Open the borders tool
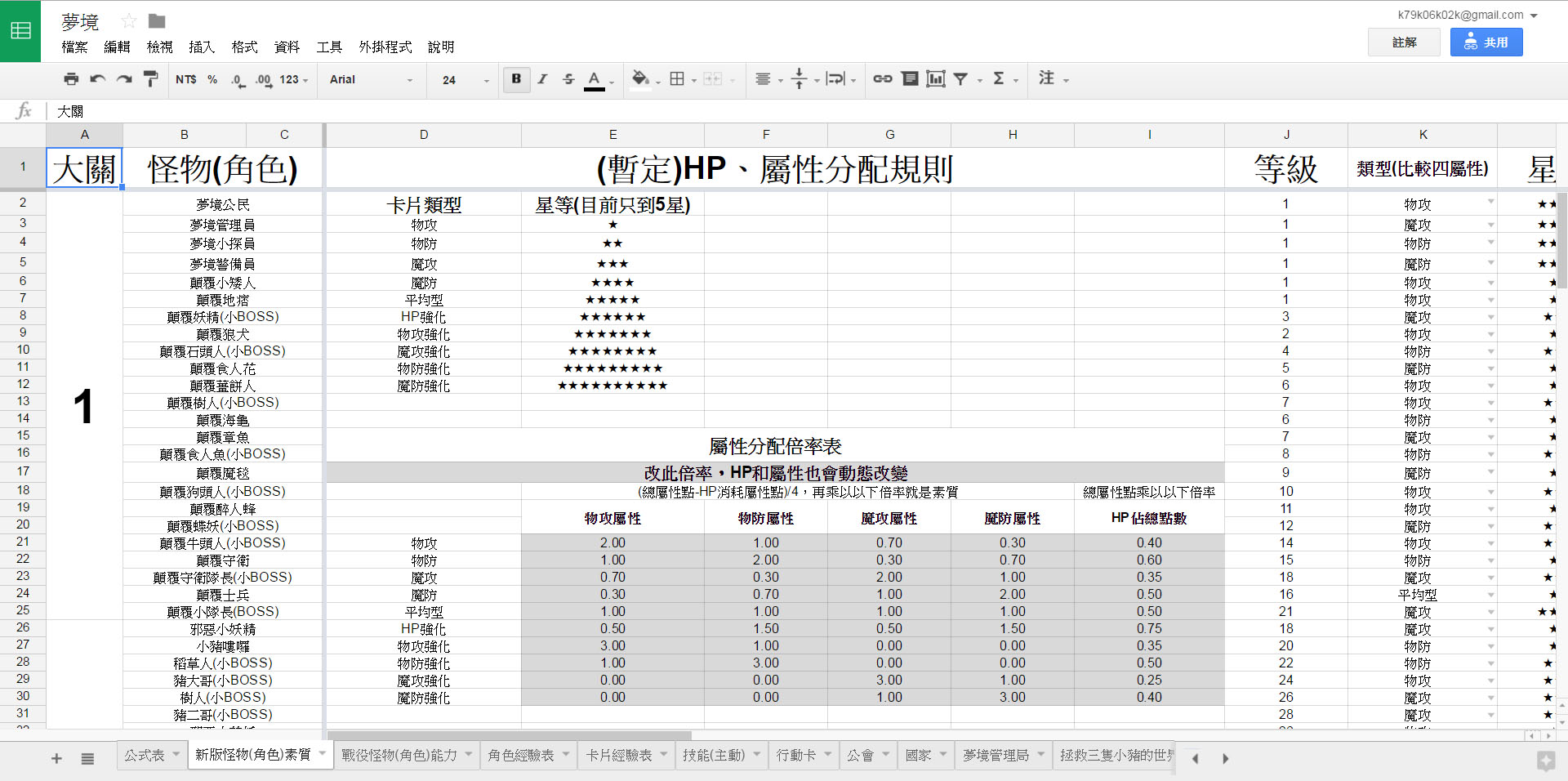 point(677,79)
